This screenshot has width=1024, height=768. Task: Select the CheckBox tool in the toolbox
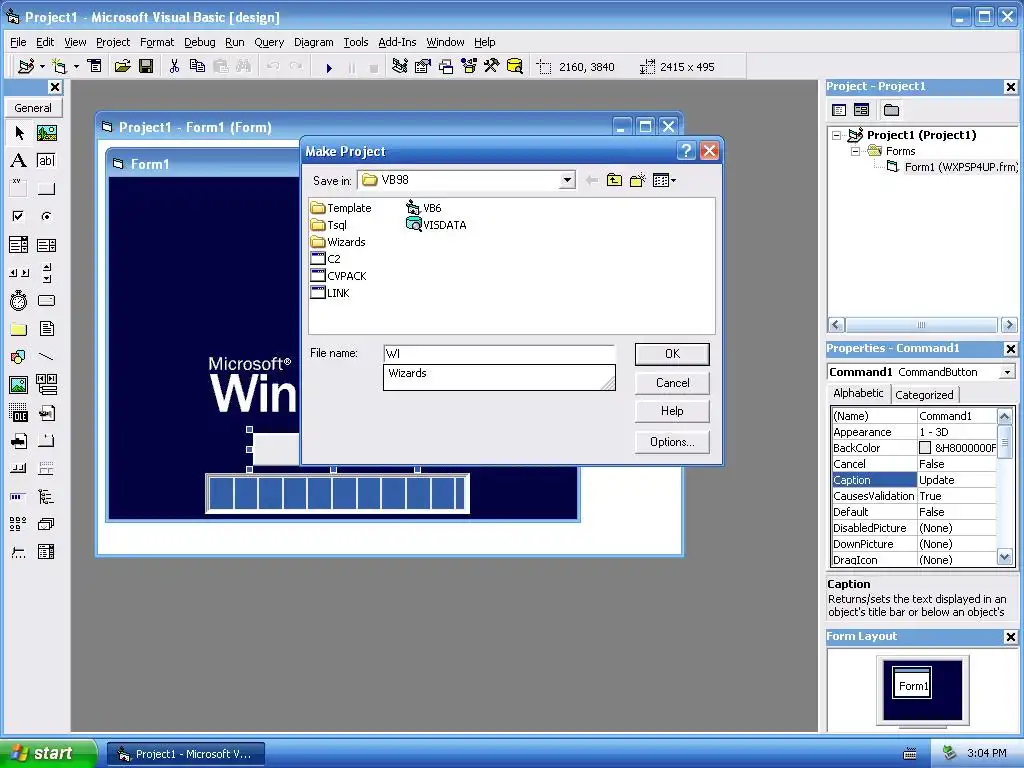click(19, 216)
